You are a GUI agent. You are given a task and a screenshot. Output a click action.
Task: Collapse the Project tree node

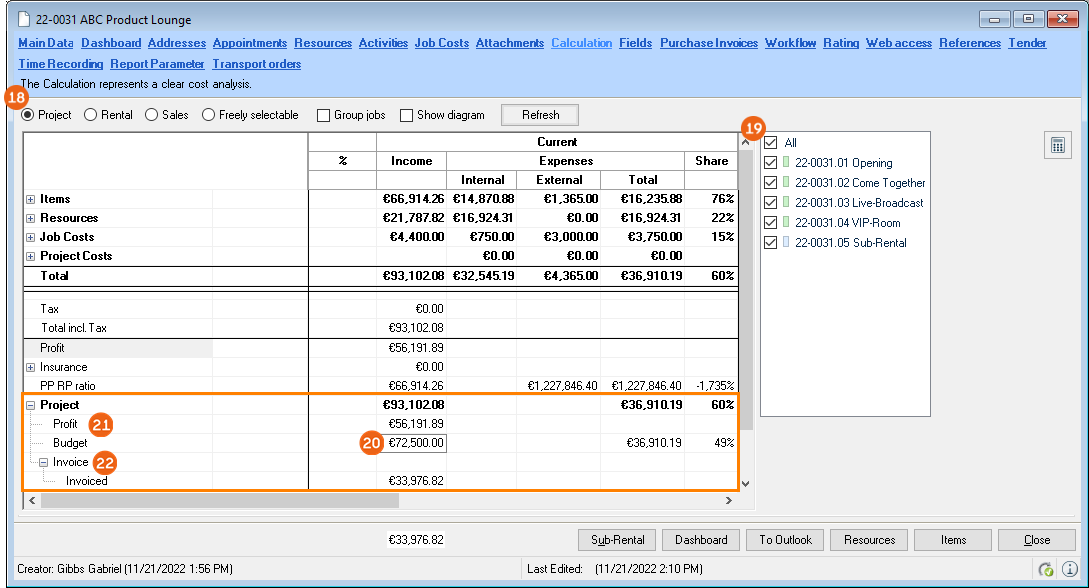tap(31, 406)
